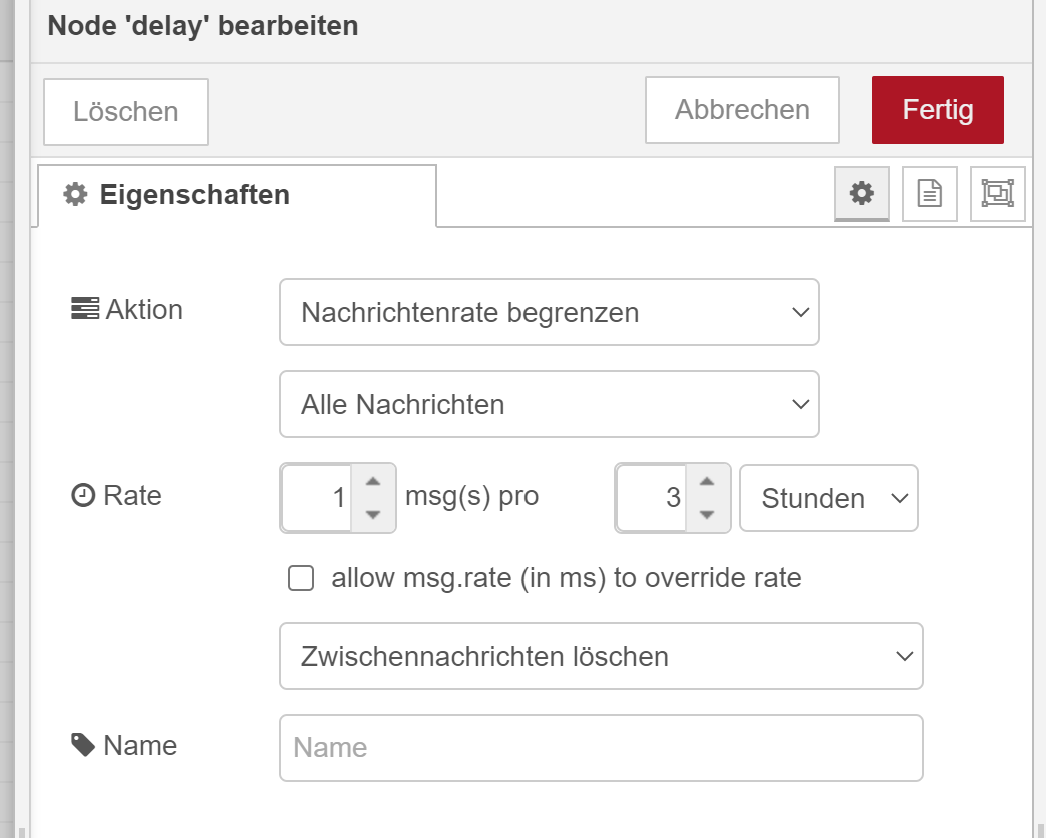Open node appearance settings icon
Viewport: 1046px width, 838px height.
pyautogui.click(x=997, y=193)
